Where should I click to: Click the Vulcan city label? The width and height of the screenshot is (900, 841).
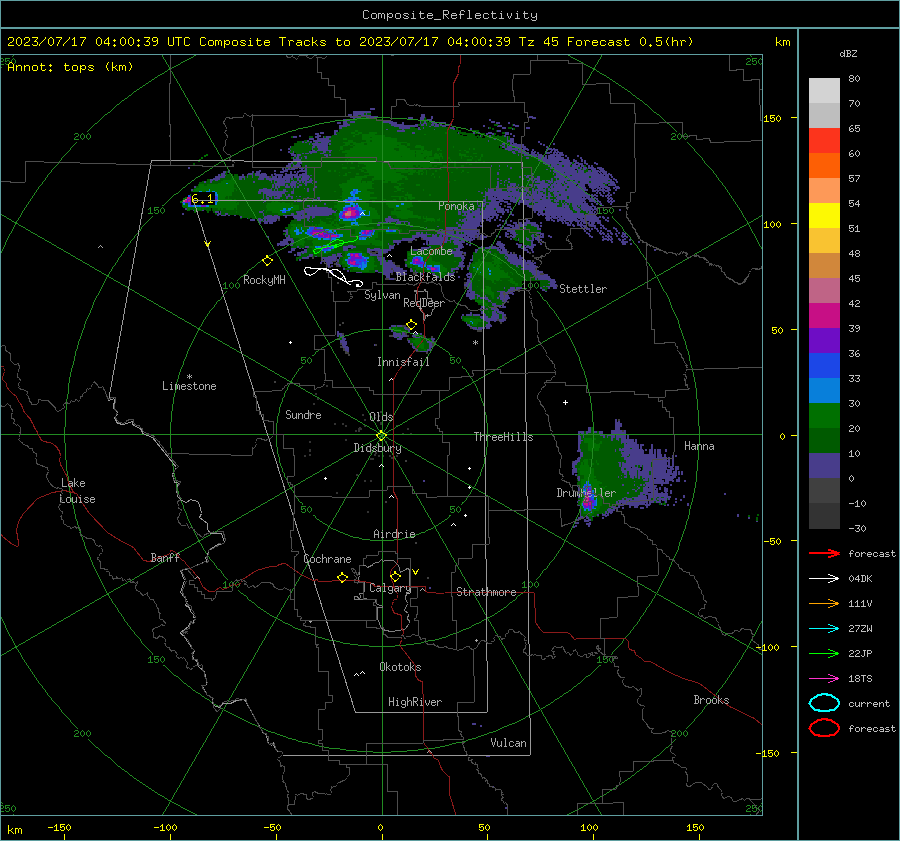[x=508, y=743]
